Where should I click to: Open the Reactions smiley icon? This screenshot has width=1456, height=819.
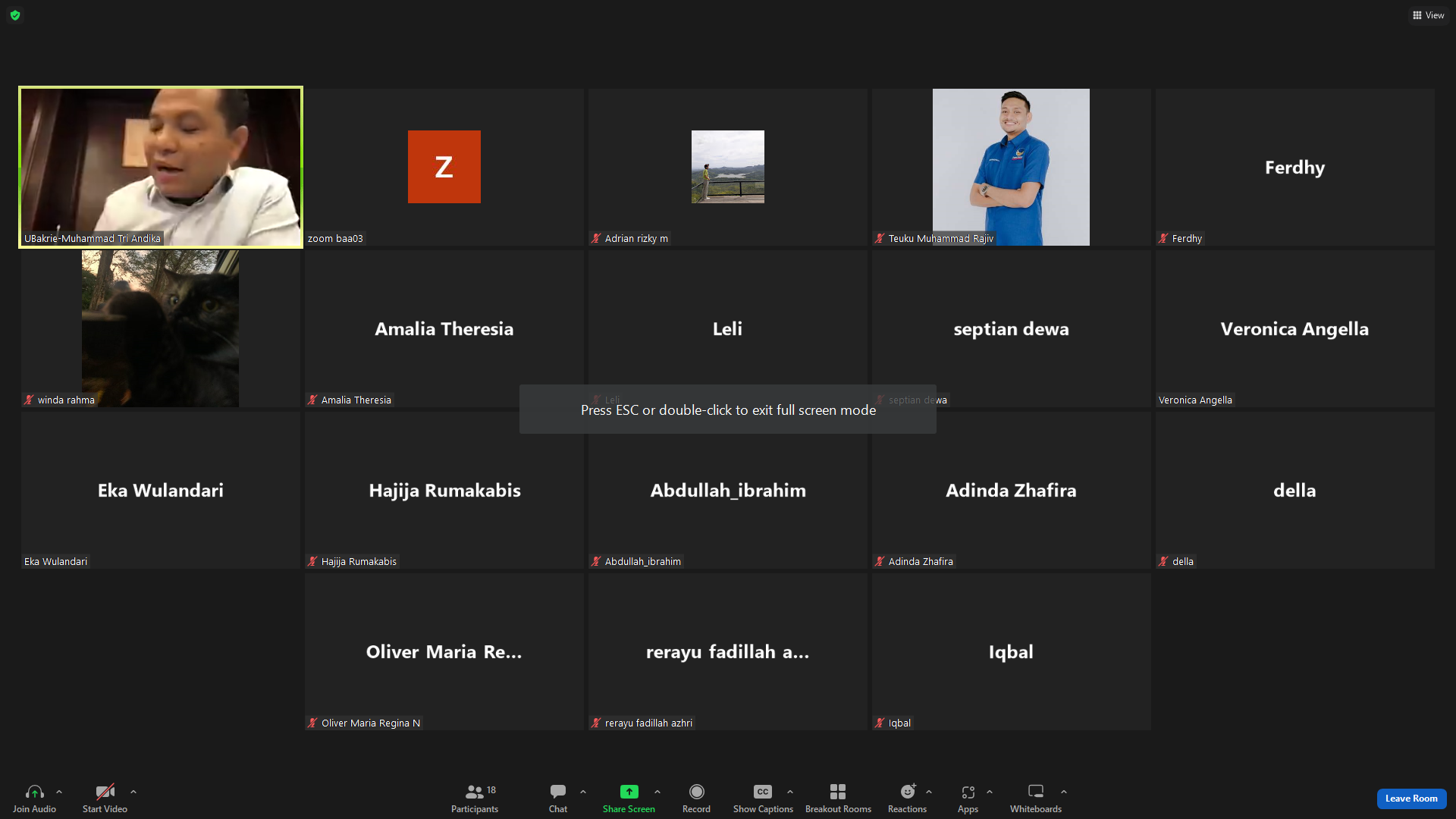click(908, 792)
